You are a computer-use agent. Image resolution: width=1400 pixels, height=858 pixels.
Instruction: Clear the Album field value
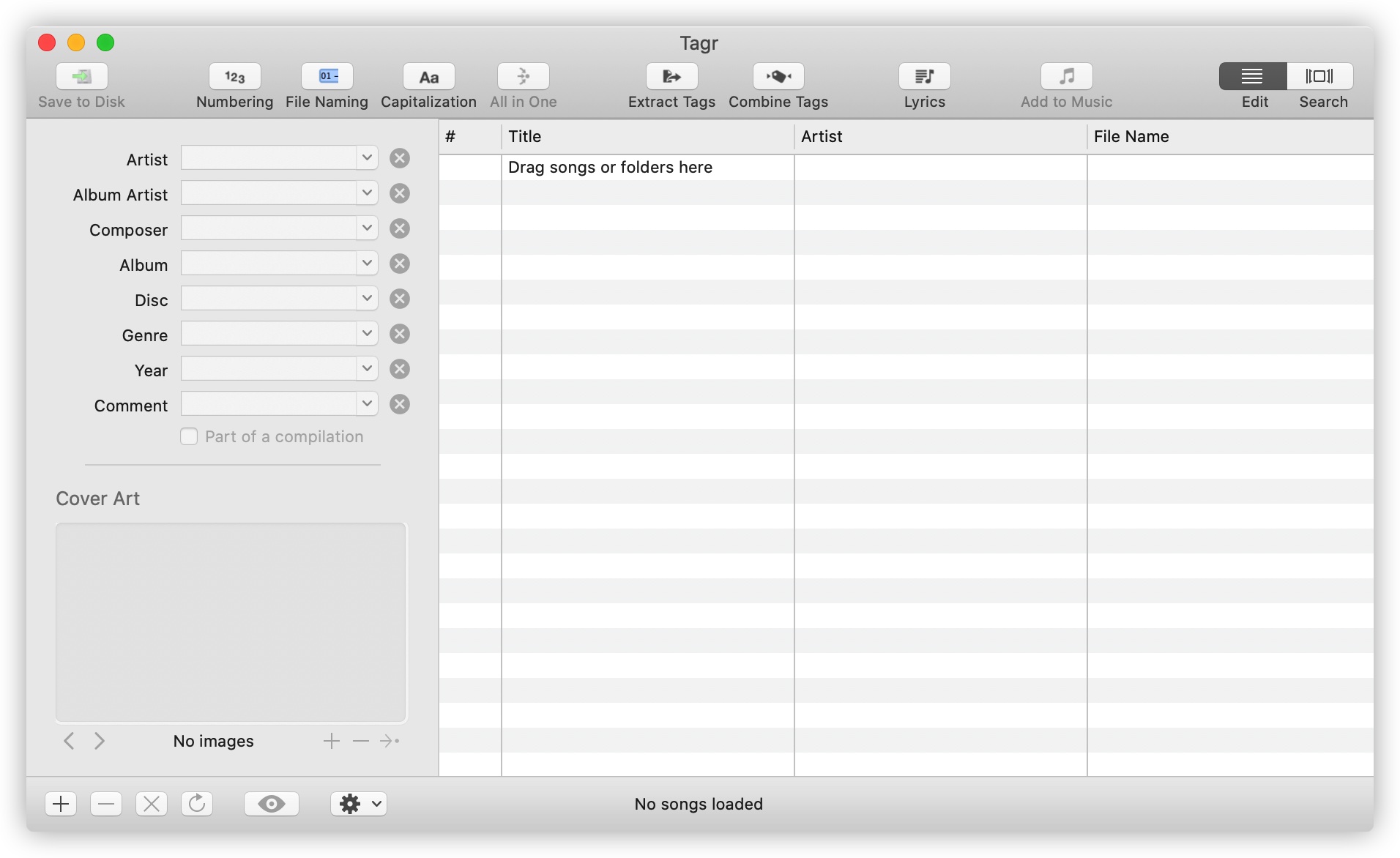coord(399,264)
